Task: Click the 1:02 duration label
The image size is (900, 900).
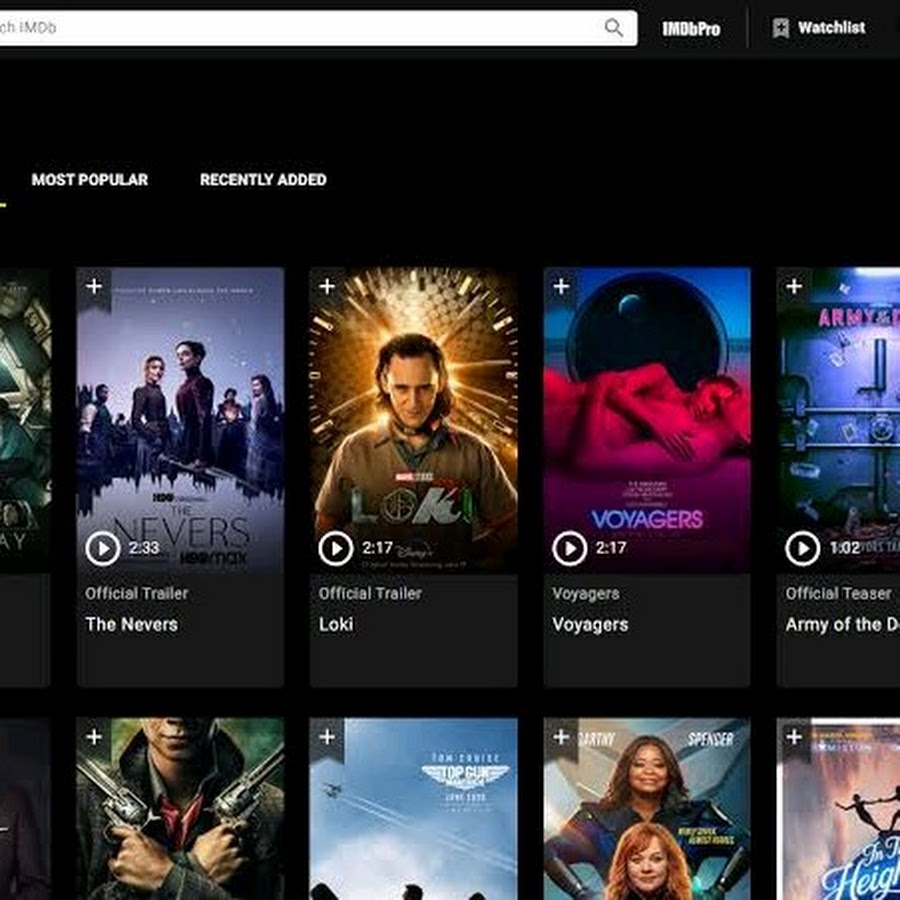Action: pos(844,548)
